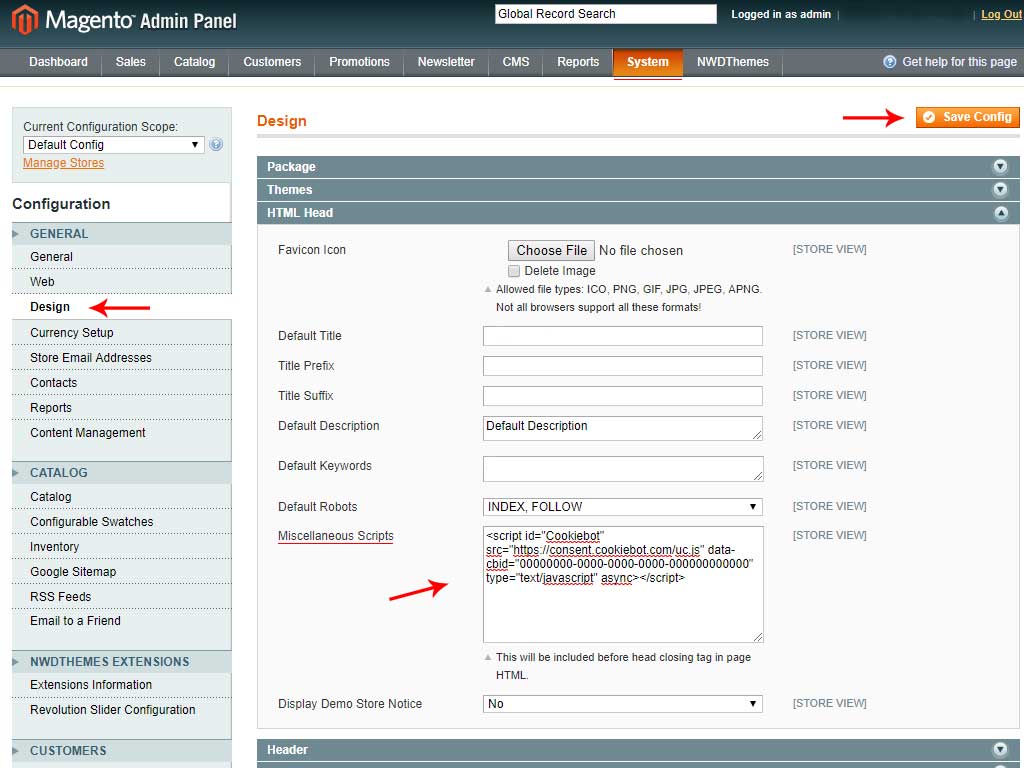Open Configurable Swatches in sidebar
The width and height of the screenshot is (1024, 768).
click(91, 521)
